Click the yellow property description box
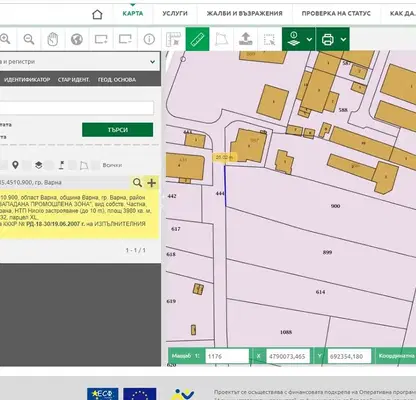This screenshot has width=416, height=400. (79, 214)
